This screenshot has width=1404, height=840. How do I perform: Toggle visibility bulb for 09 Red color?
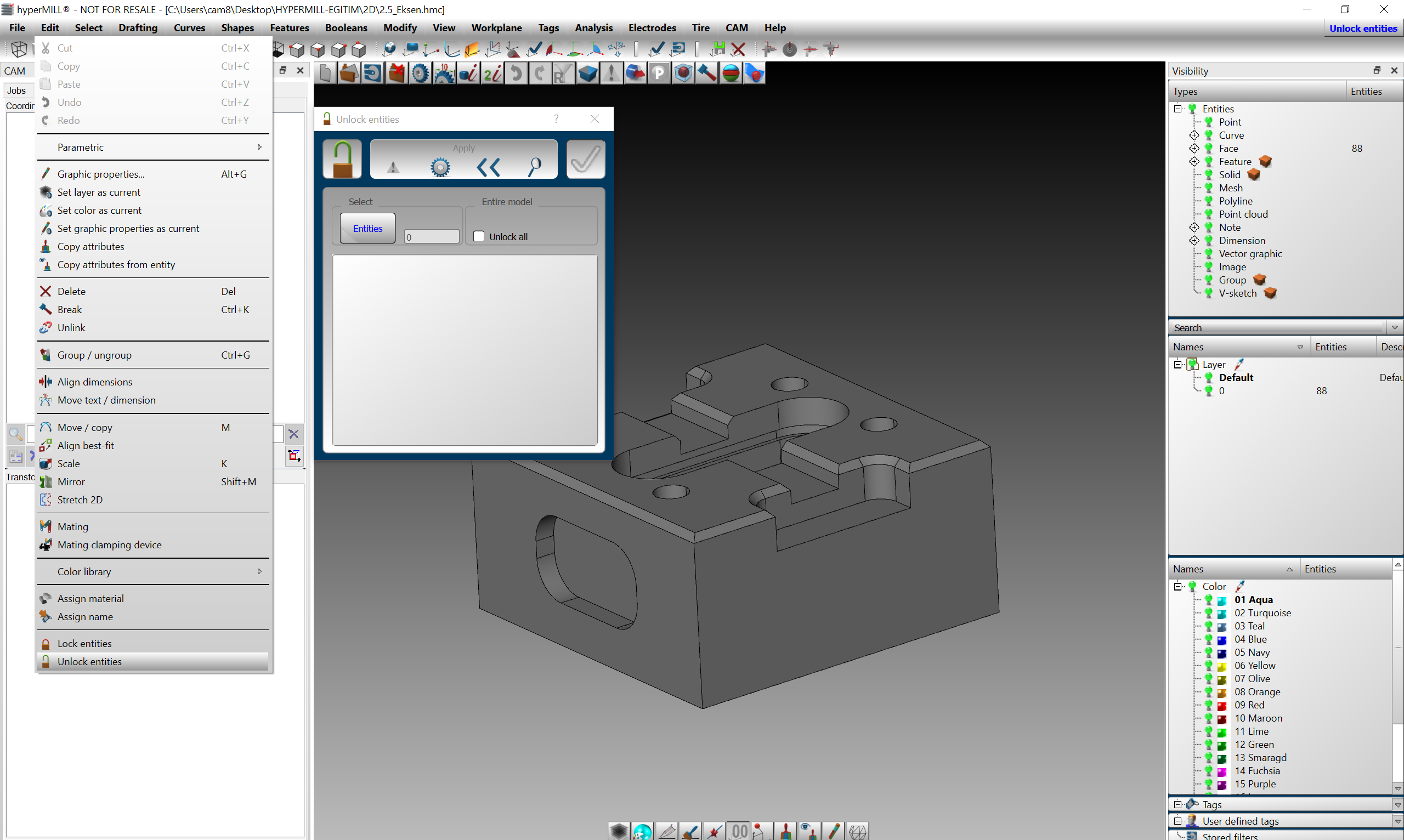tap(1208, 705)
